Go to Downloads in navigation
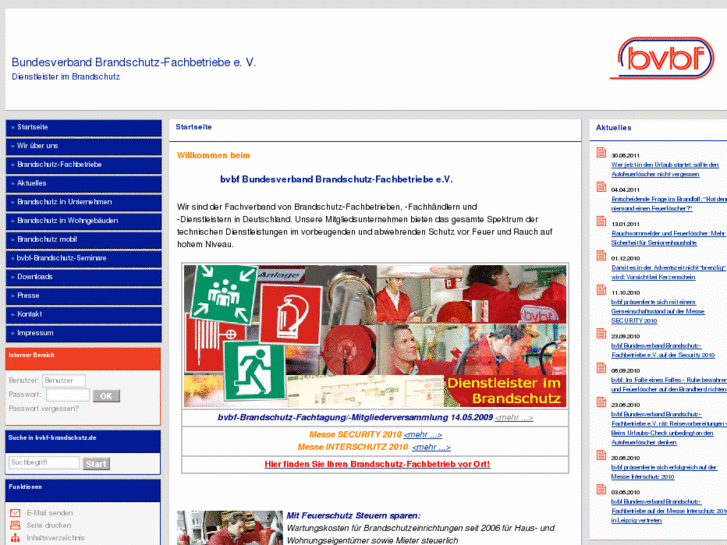 (83, 277)
